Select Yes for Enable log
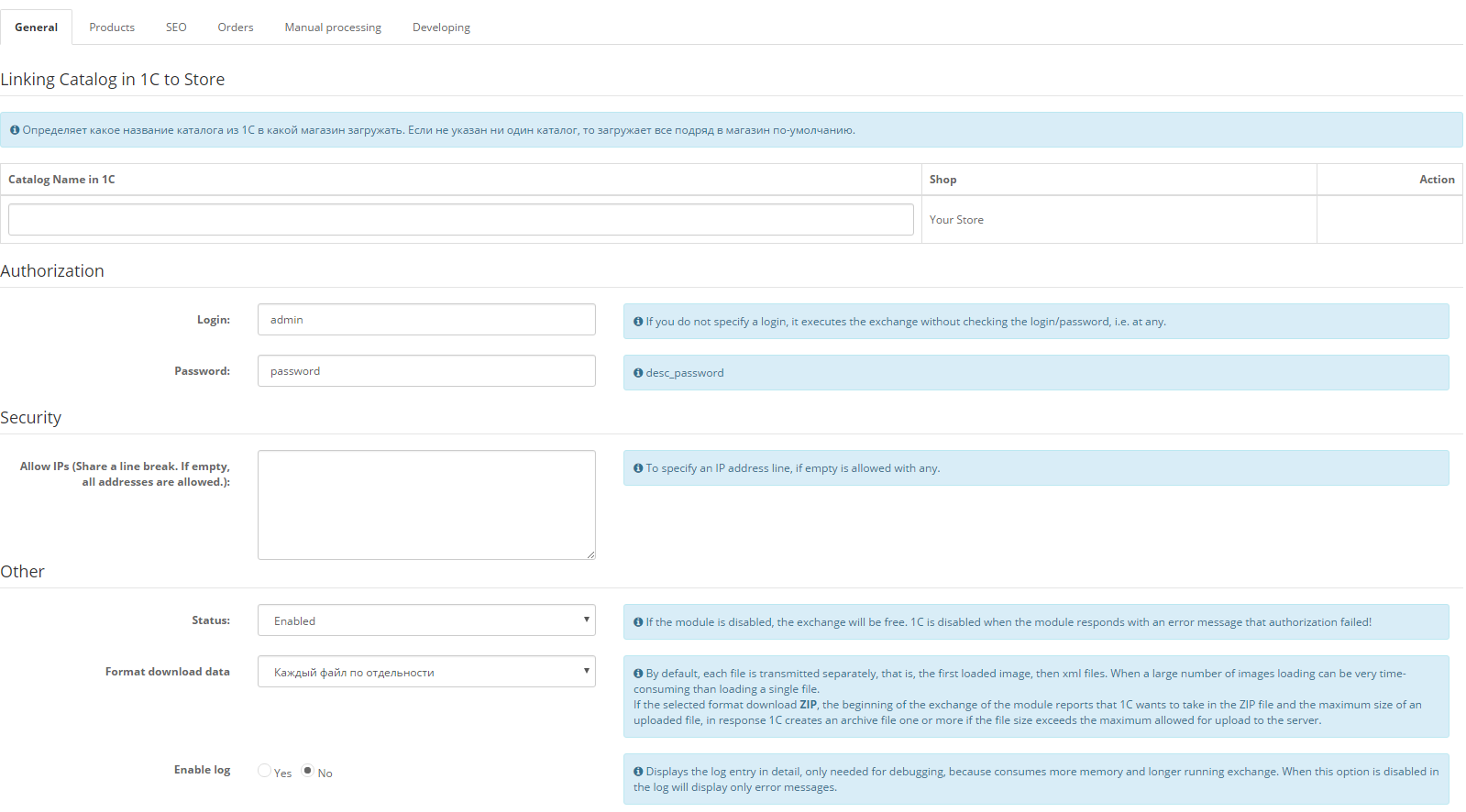Viewport: 1466px width, 812px height. (264, 771)
